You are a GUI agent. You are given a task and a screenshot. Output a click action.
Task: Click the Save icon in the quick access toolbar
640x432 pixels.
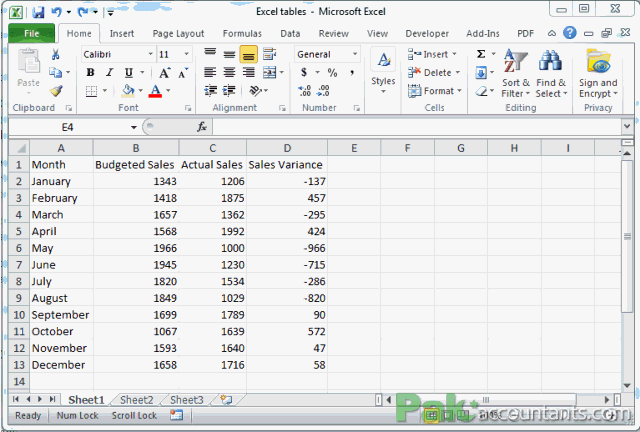click(x=38, y=12)
